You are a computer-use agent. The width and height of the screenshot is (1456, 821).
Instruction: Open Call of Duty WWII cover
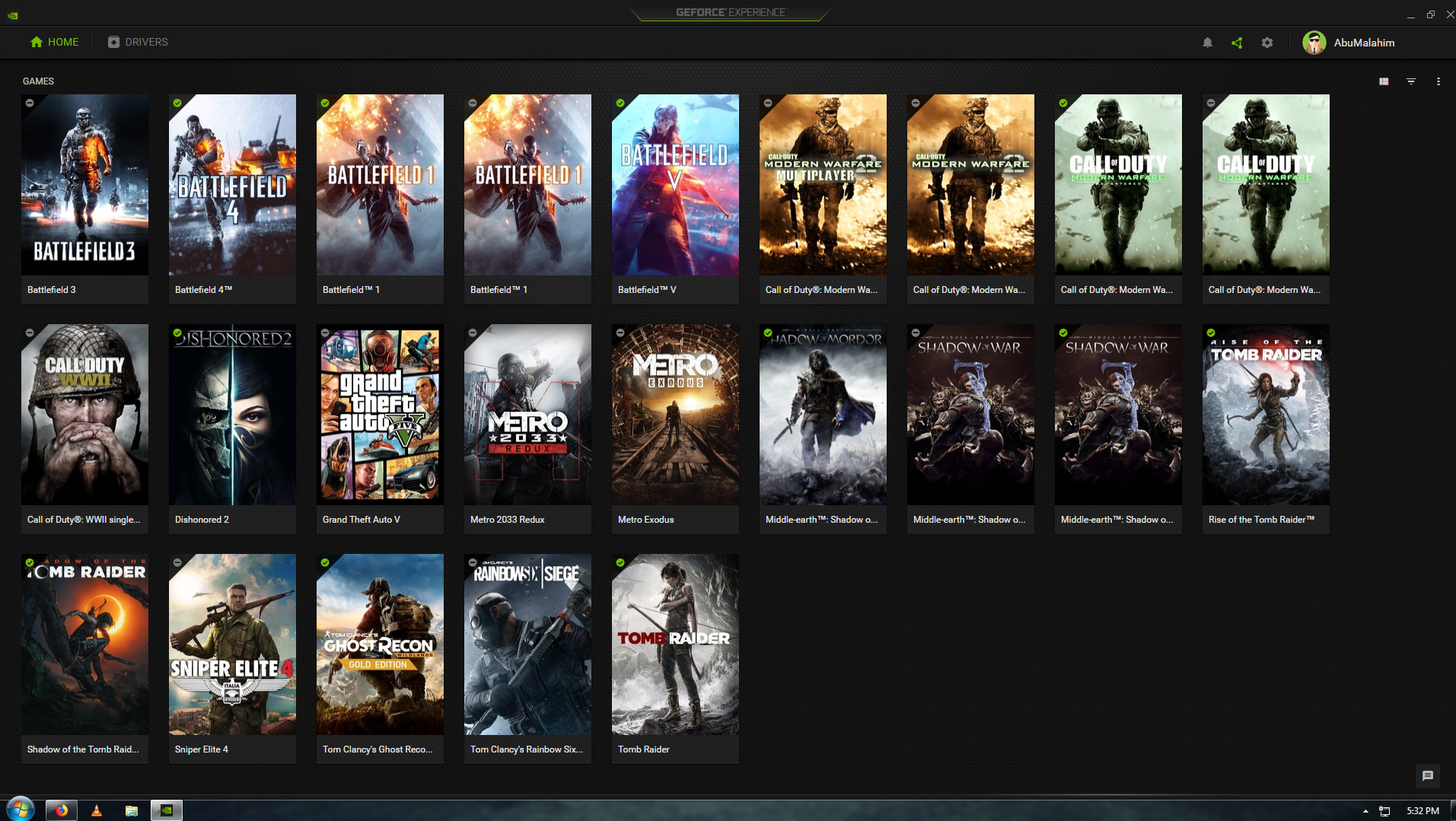pos(84,415)
